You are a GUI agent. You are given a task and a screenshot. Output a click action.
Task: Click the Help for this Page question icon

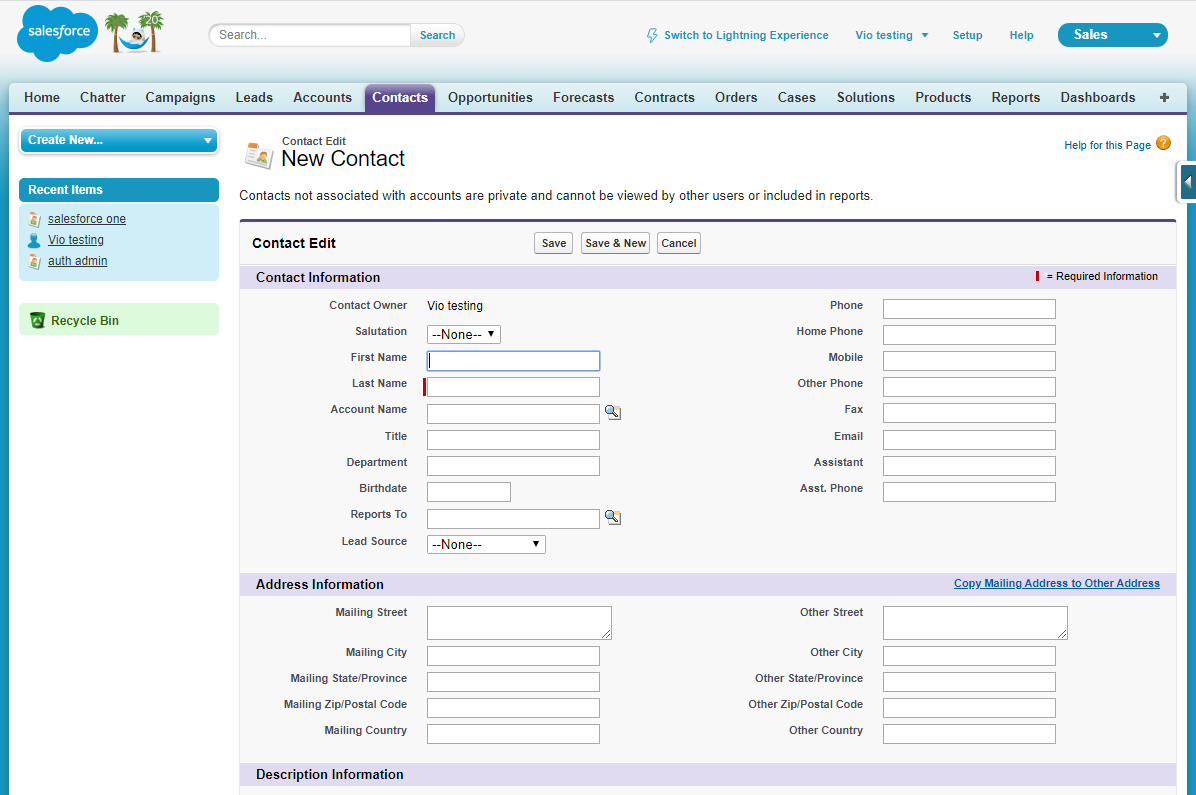point(1163,143)
